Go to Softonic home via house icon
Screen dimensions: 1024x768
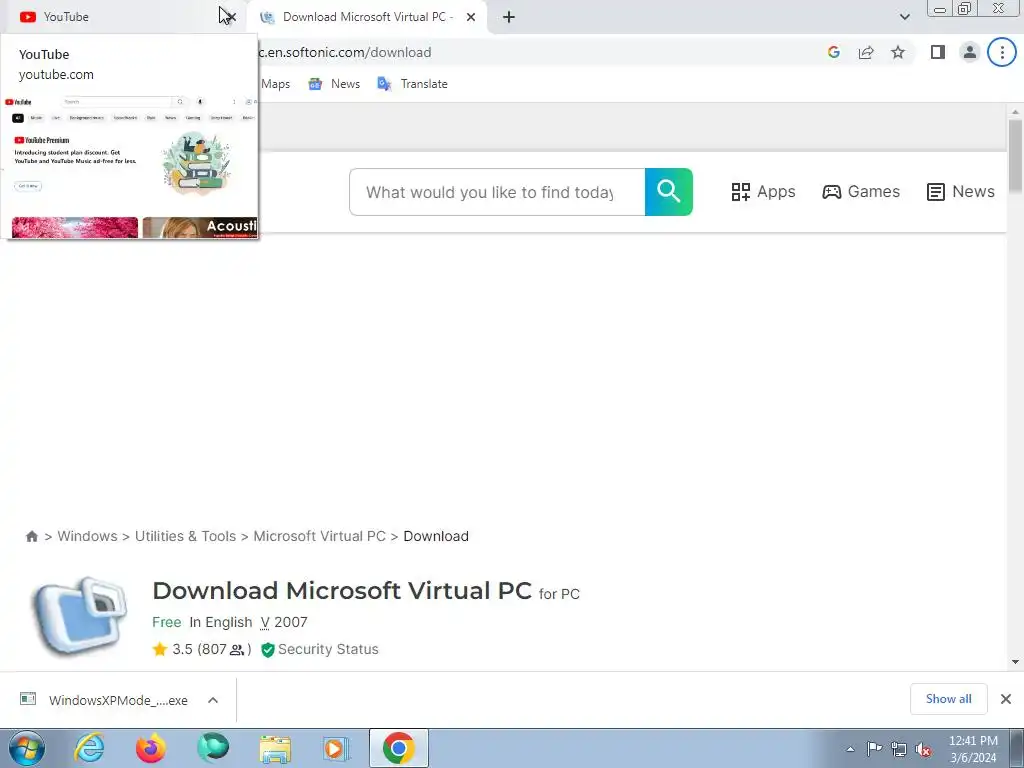tap(31, 536)
